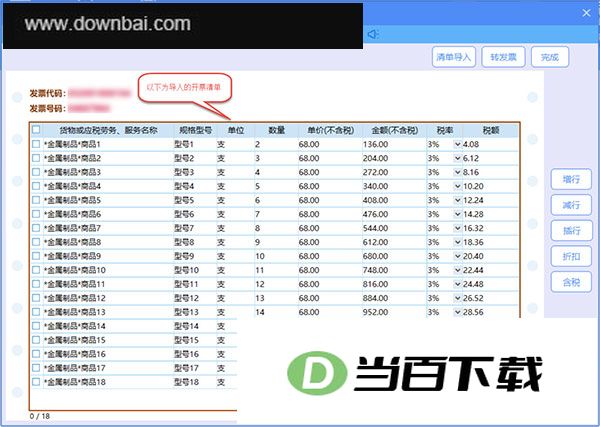This screenshot has width=600, height=427.
Task: Click the 折扣 discount button
Action: [571, 256]
